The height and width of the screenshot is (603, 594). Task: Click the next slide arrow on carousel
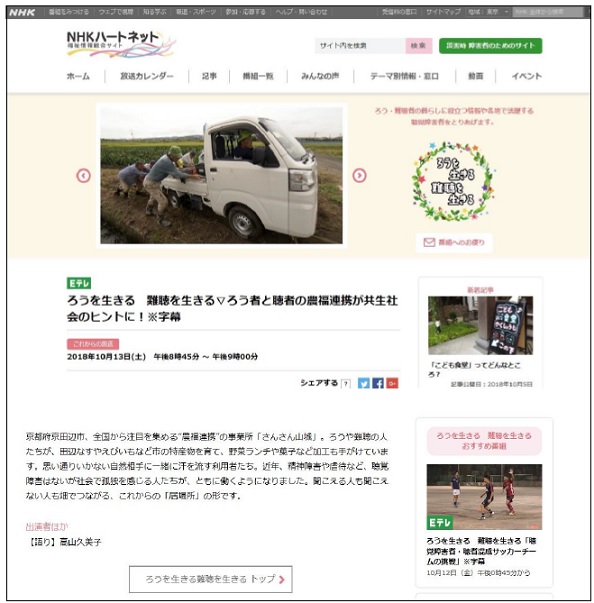tap(359, 175)
